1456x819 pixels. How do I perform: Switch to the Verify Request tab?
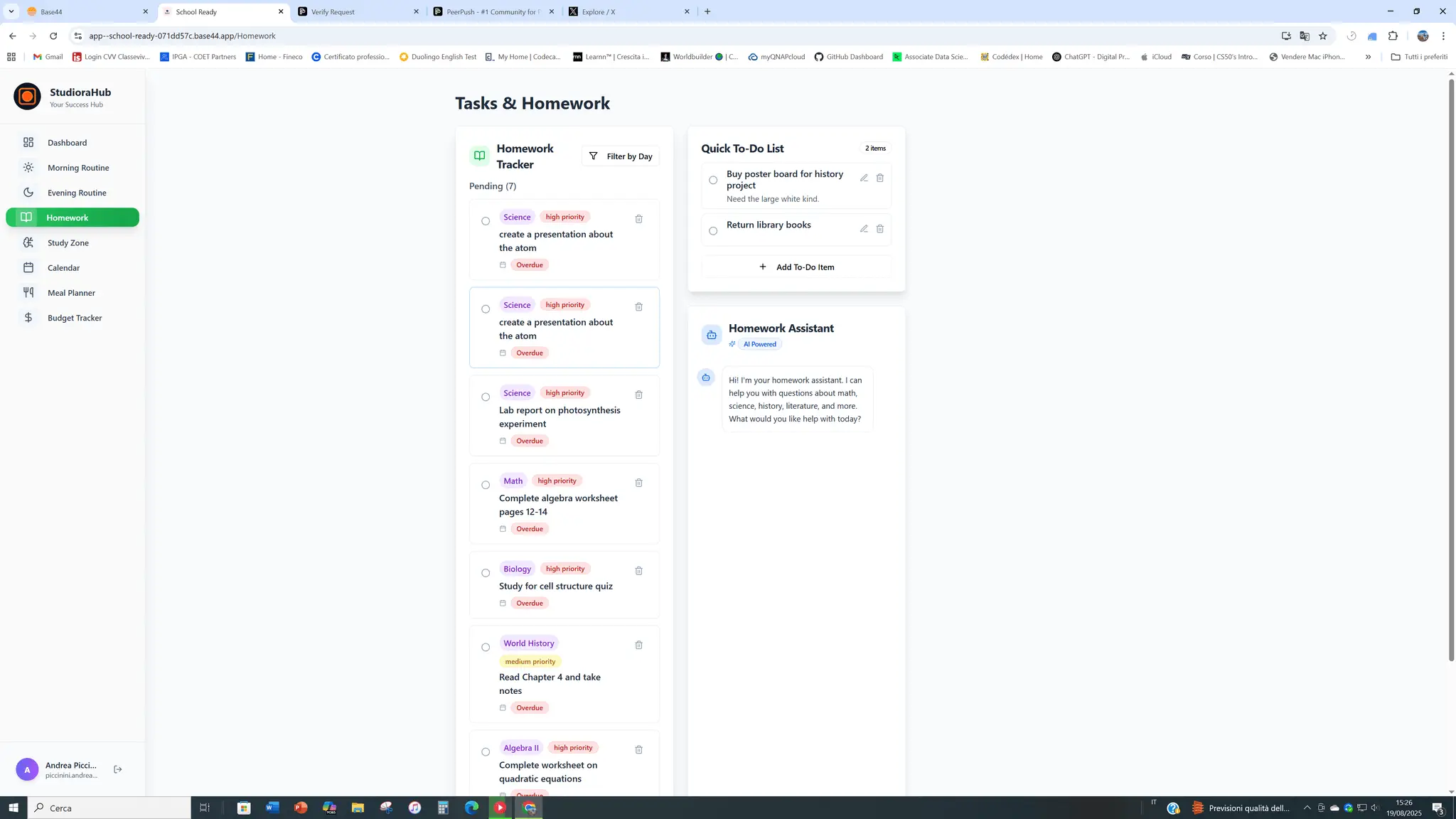click(x=358, y=11)
